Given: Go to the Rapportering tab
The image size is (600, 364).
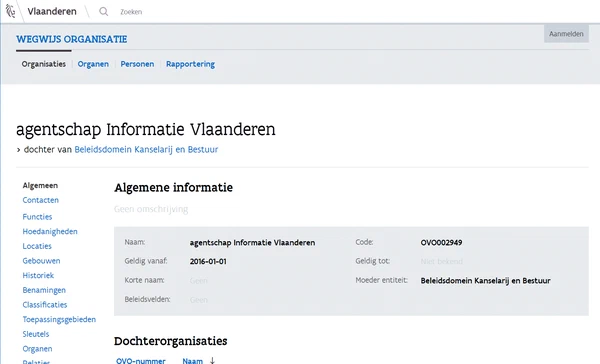Looking at the screenshot, I should 190,64.
